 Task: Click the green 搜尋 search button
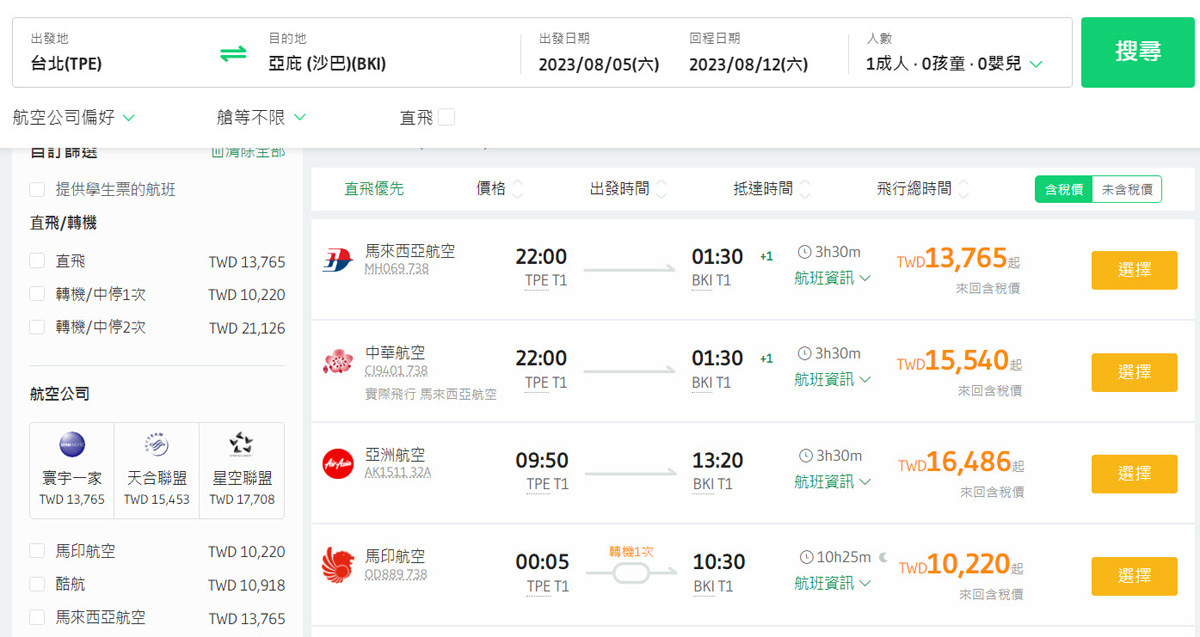point(1138,52)
